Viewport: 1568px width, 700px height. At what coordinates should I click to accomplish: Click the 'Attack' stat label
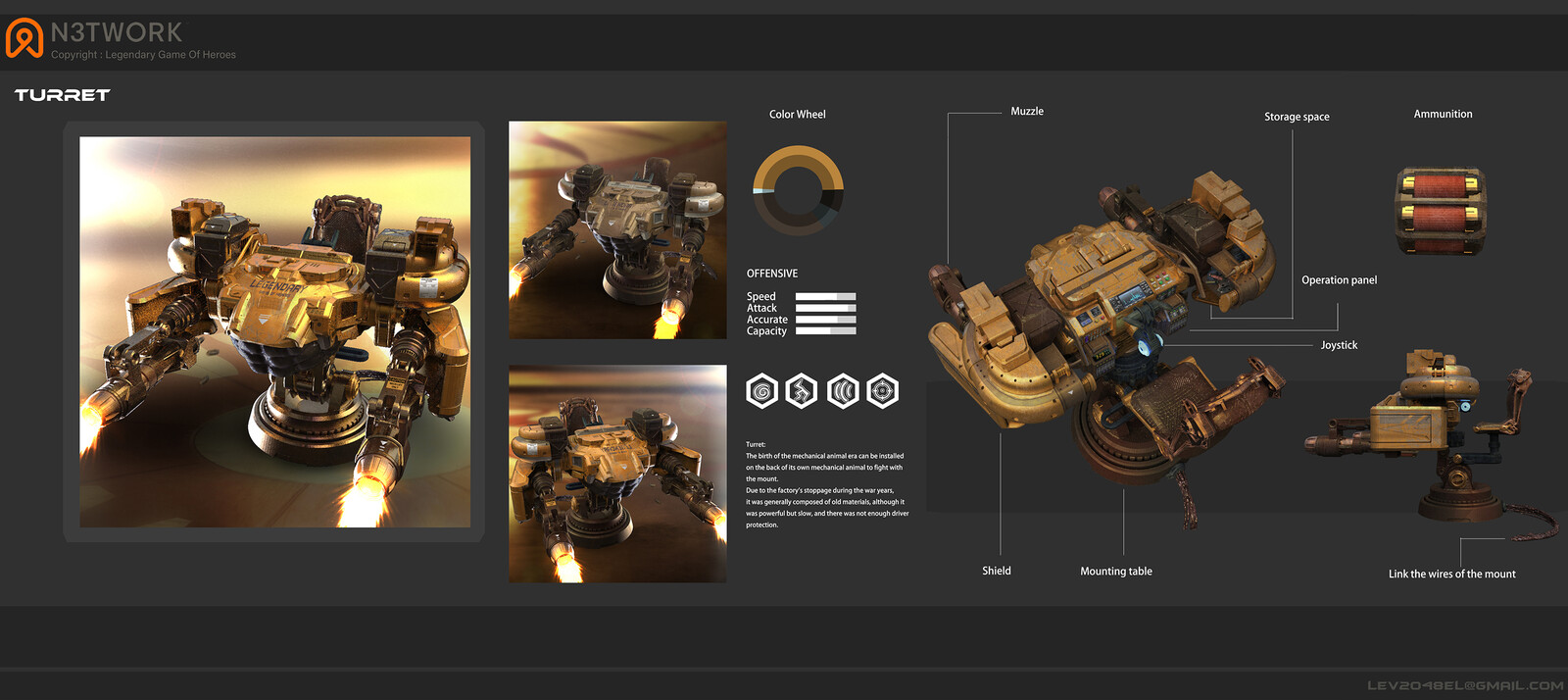pyautogui.click(x=761, y=308)
